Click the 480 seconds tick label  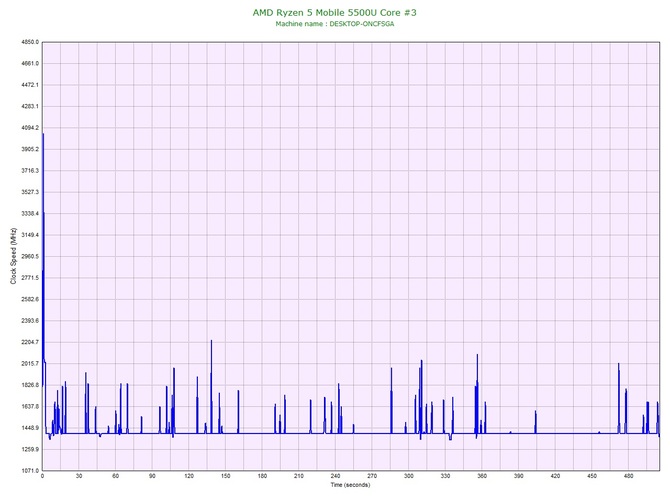[x=629, y=476]
